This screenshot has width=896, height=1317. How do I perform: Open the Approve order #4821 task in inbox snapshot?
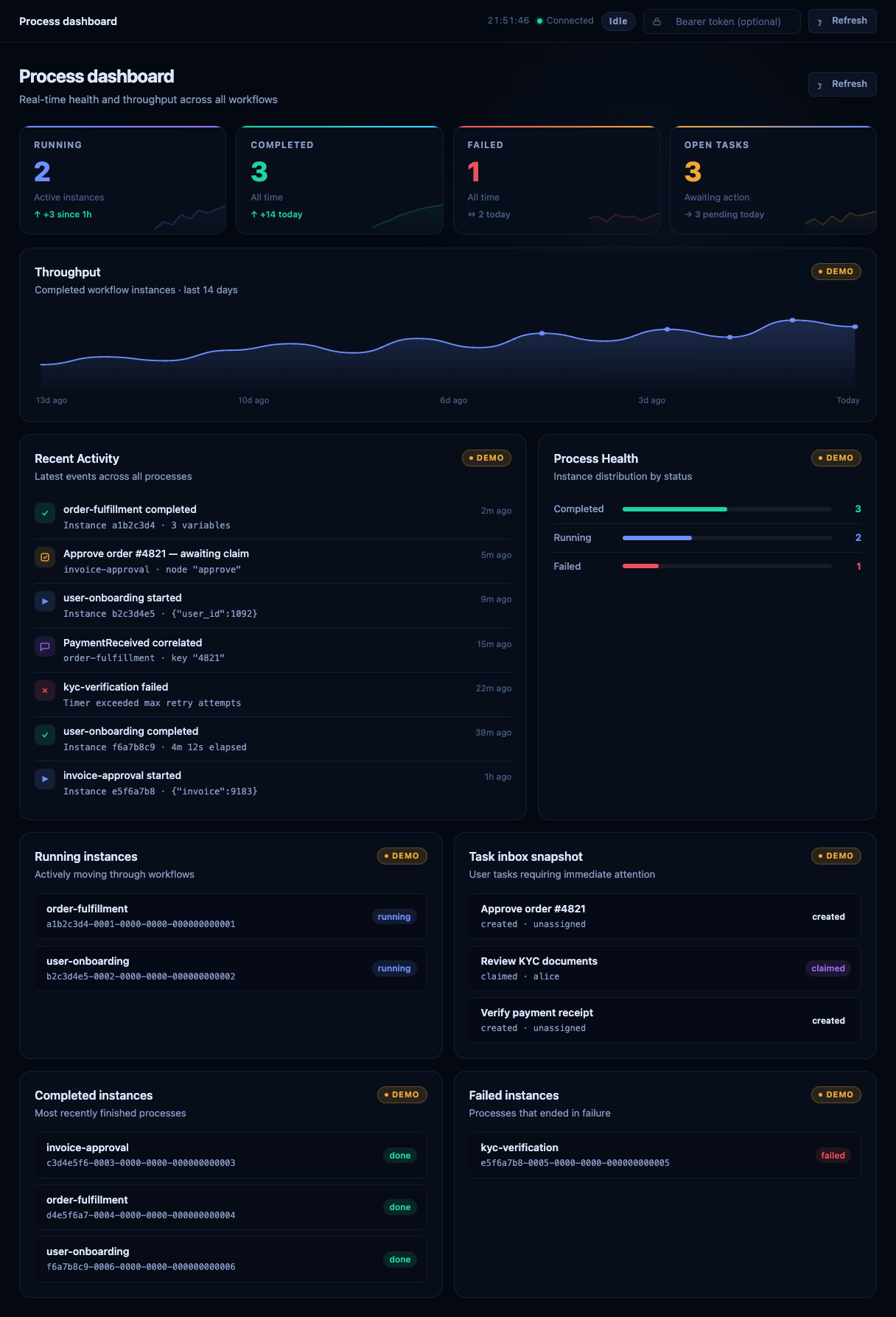665,916
